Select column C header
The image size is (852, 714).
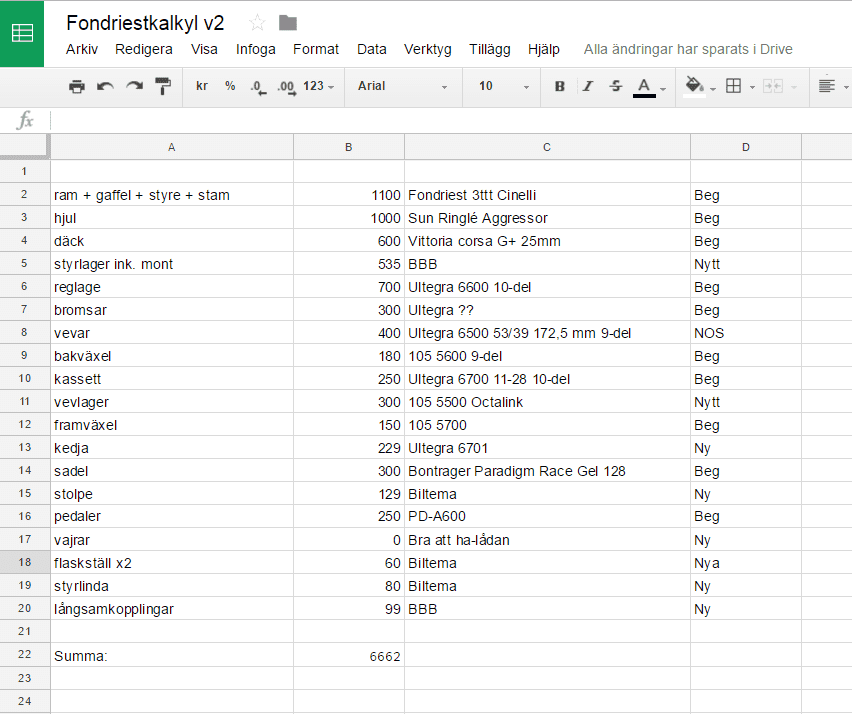tap(547, 147)
